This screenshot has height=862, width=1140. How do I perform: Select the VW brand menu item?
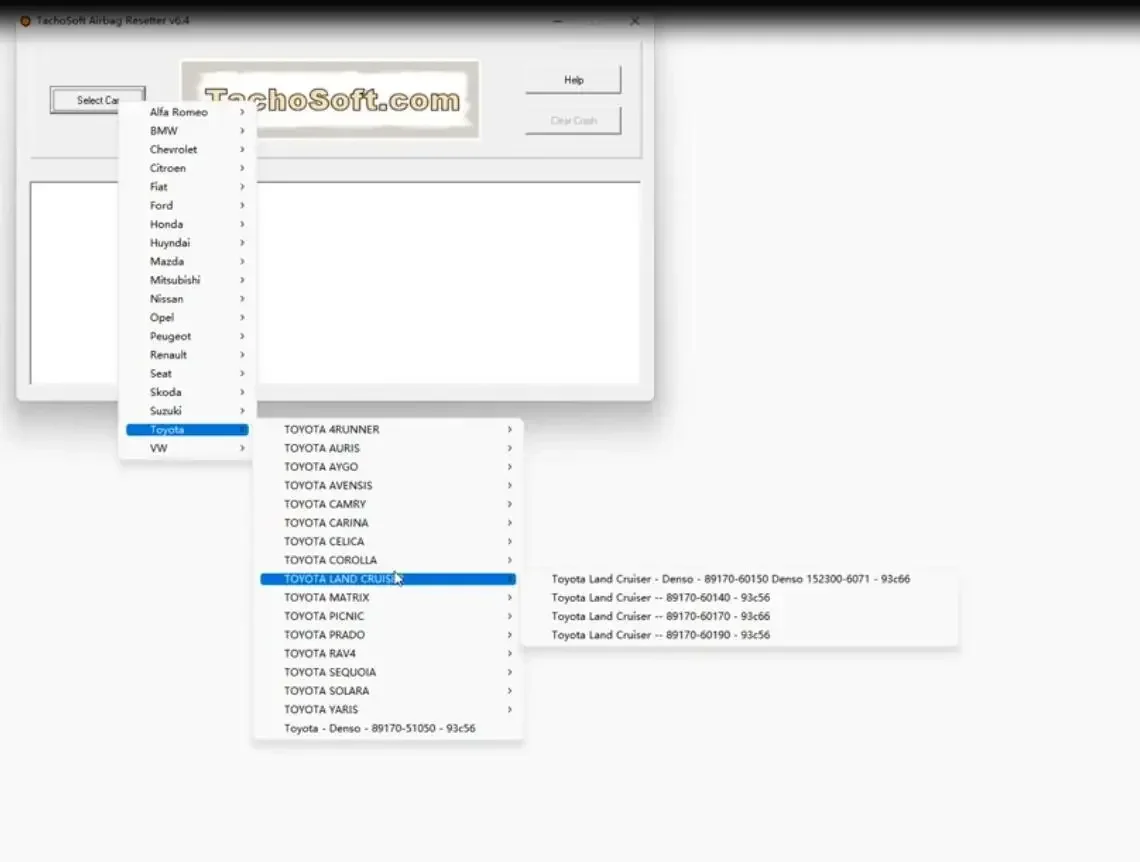188,448
